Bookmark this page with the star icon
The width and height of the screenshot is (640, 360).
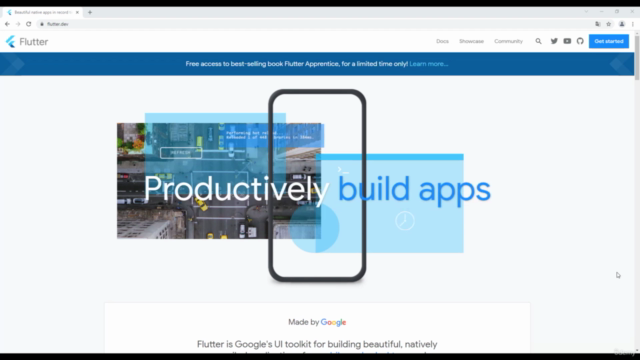(x=609, y=24)
